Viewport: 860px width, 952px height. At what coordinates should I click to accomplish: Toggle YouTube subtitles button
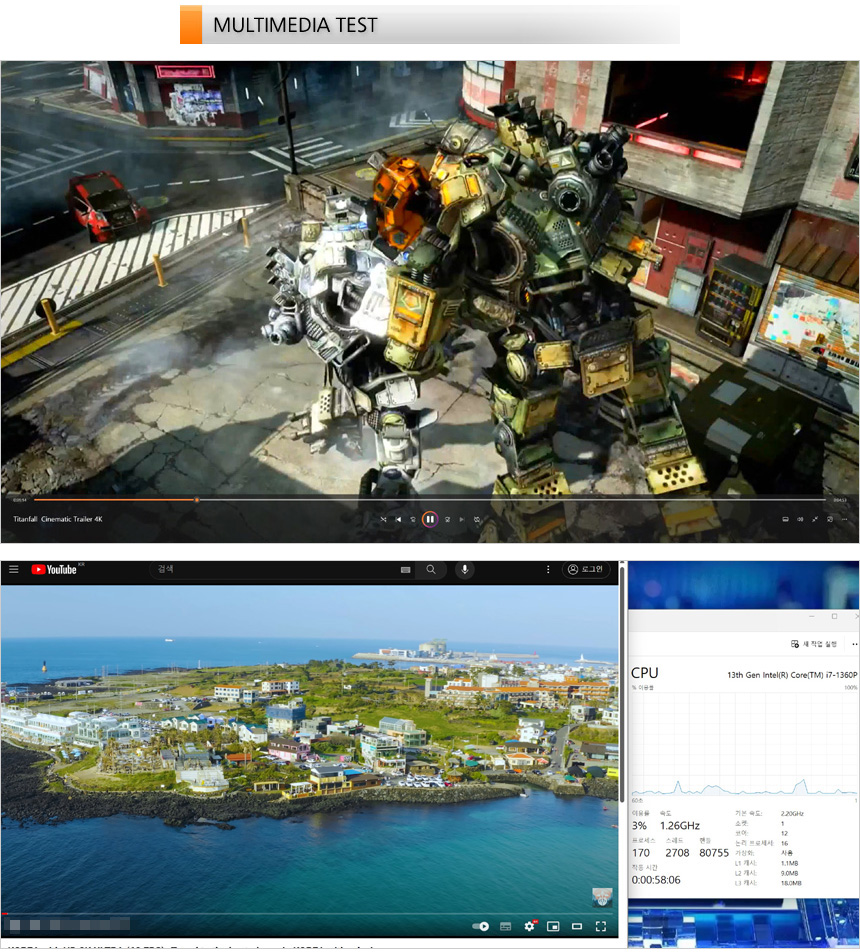[505, 926]
